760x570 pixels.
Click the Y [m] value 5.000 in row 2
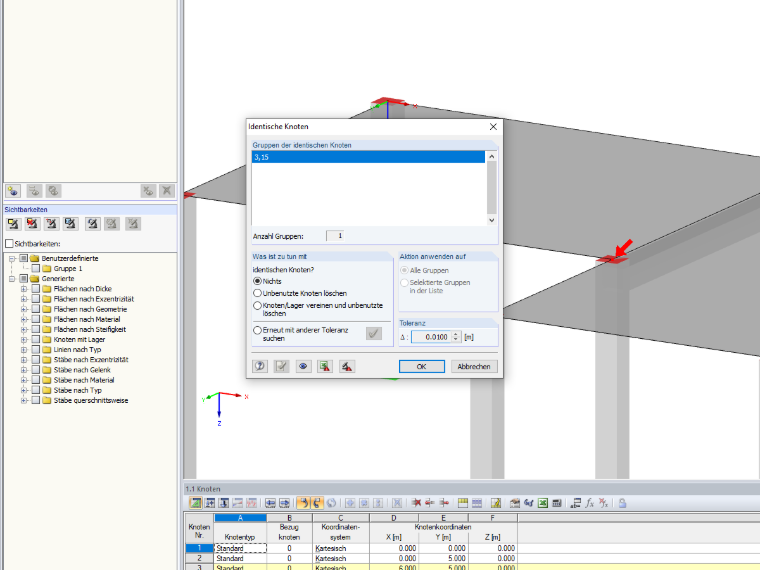[443, 558]
